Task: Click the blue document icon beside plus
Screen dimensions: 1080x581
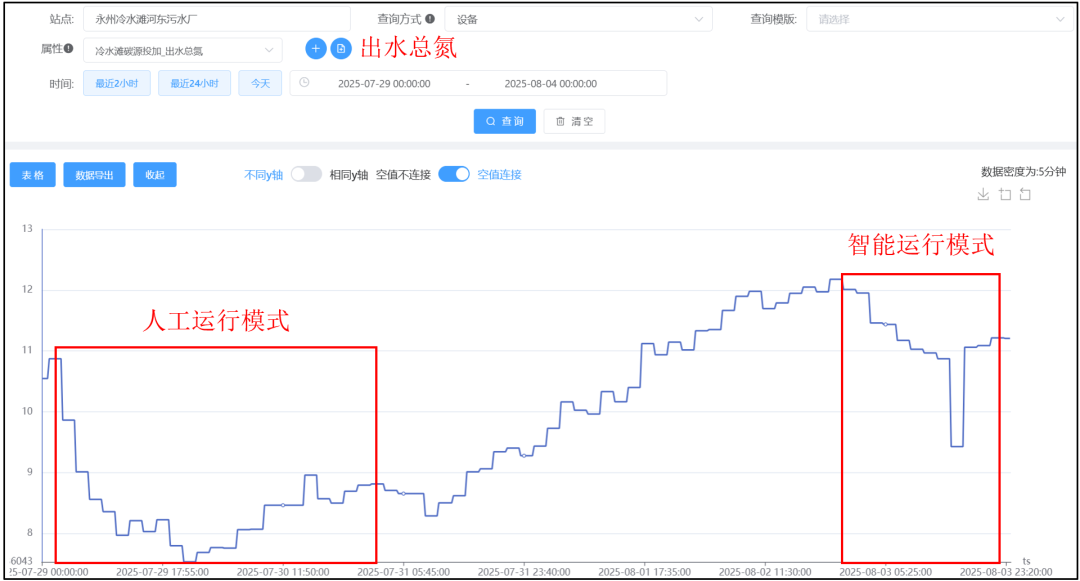Action: tap(340, 49)
